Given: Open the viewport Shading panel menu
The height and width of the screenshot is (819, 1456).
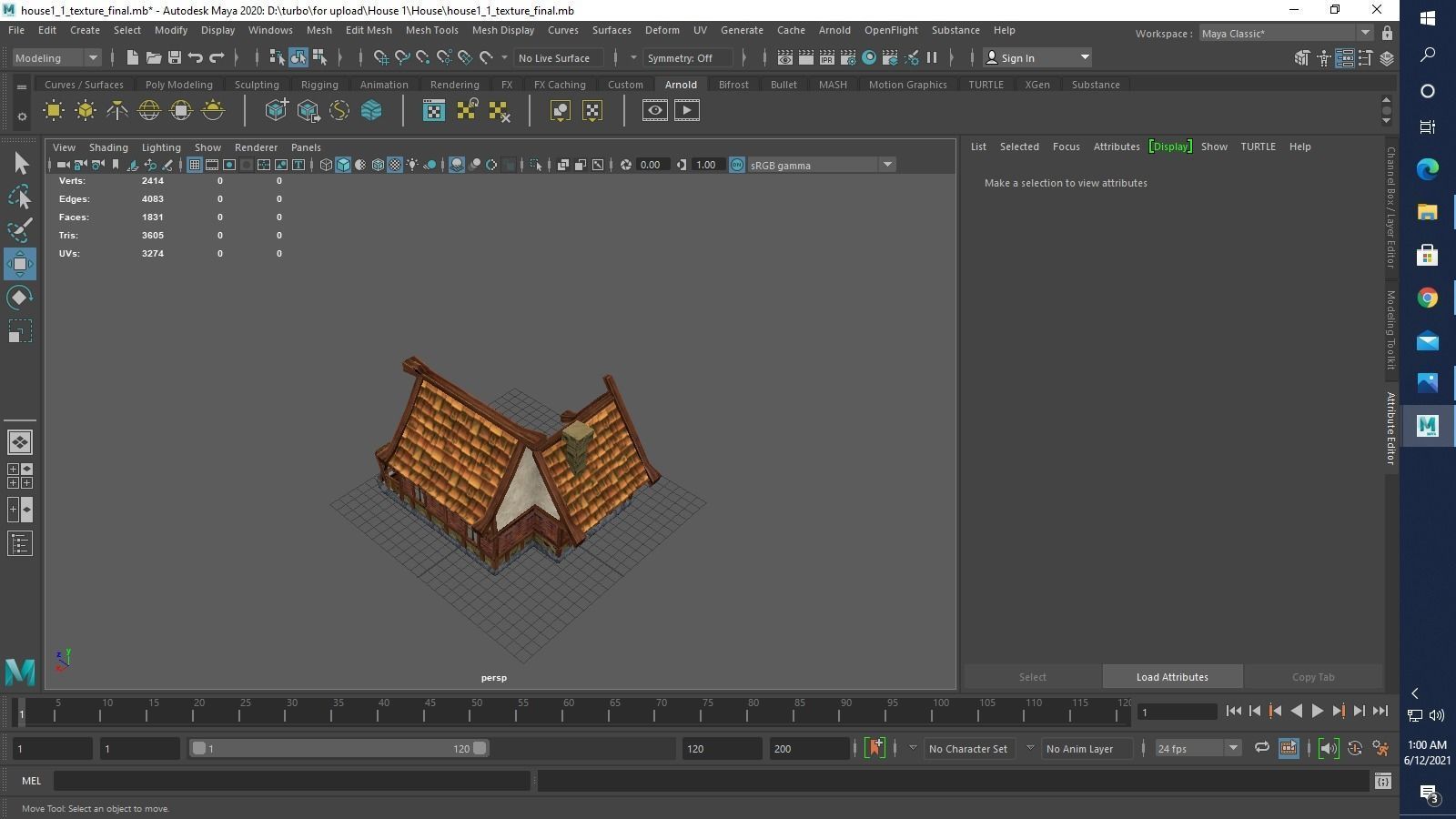Looking at the screenshot, I should [108, 147].
